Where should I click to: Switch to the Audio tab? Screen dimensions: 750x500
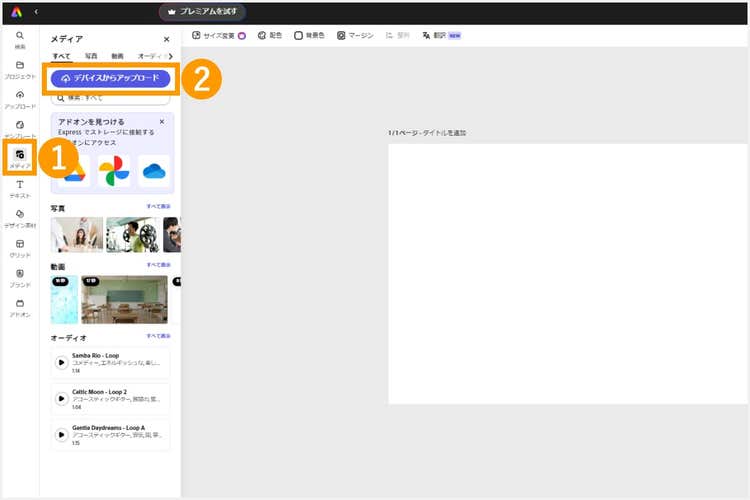click(x=150, y=56)
